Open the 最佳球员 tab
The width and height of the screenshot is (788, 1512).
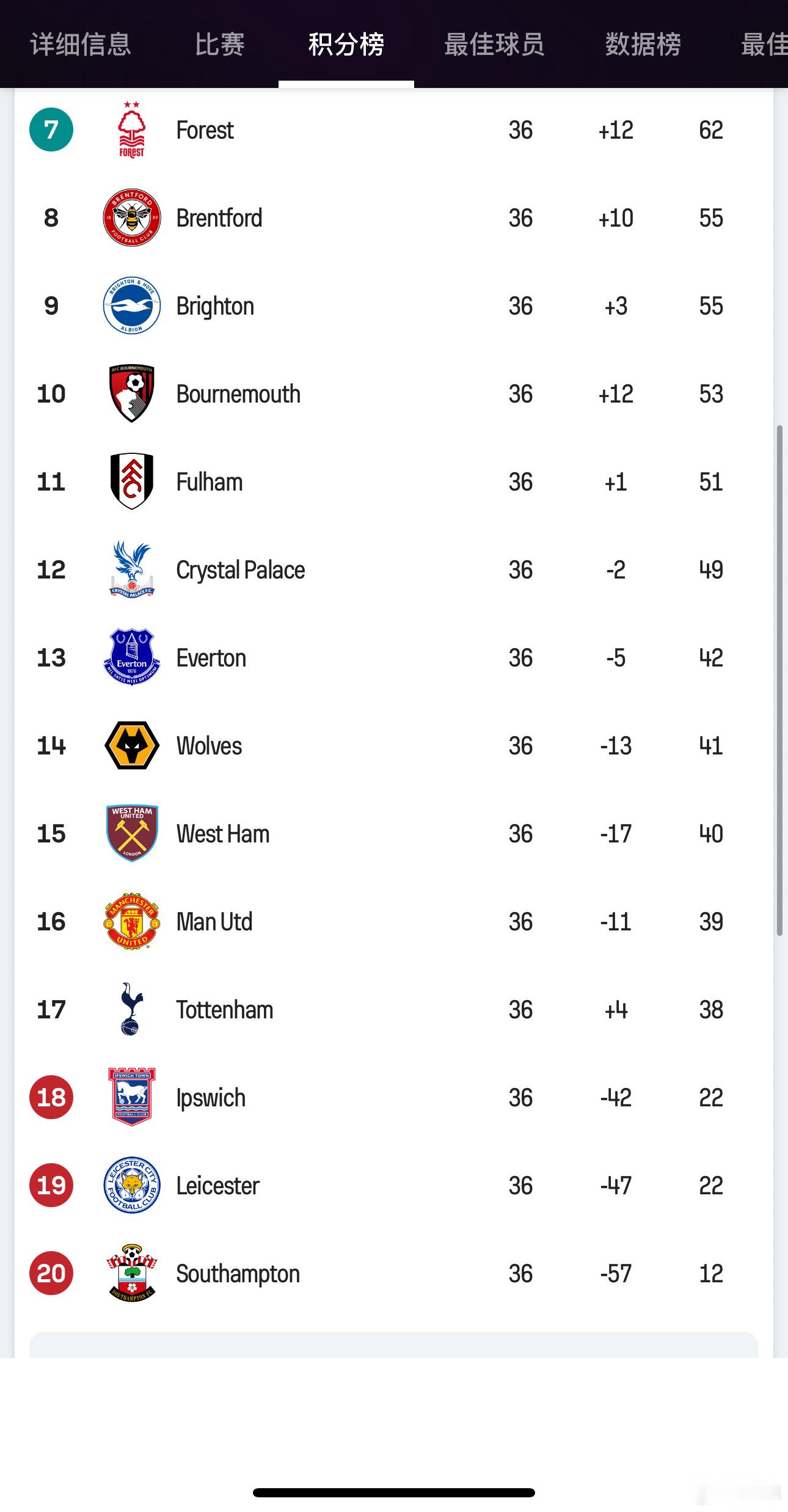(494, 44)
